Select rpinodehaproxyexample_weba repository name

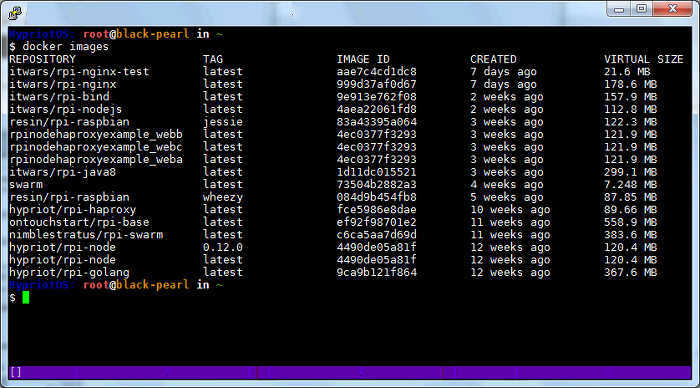pyautogui.click(x=96, y=159)
